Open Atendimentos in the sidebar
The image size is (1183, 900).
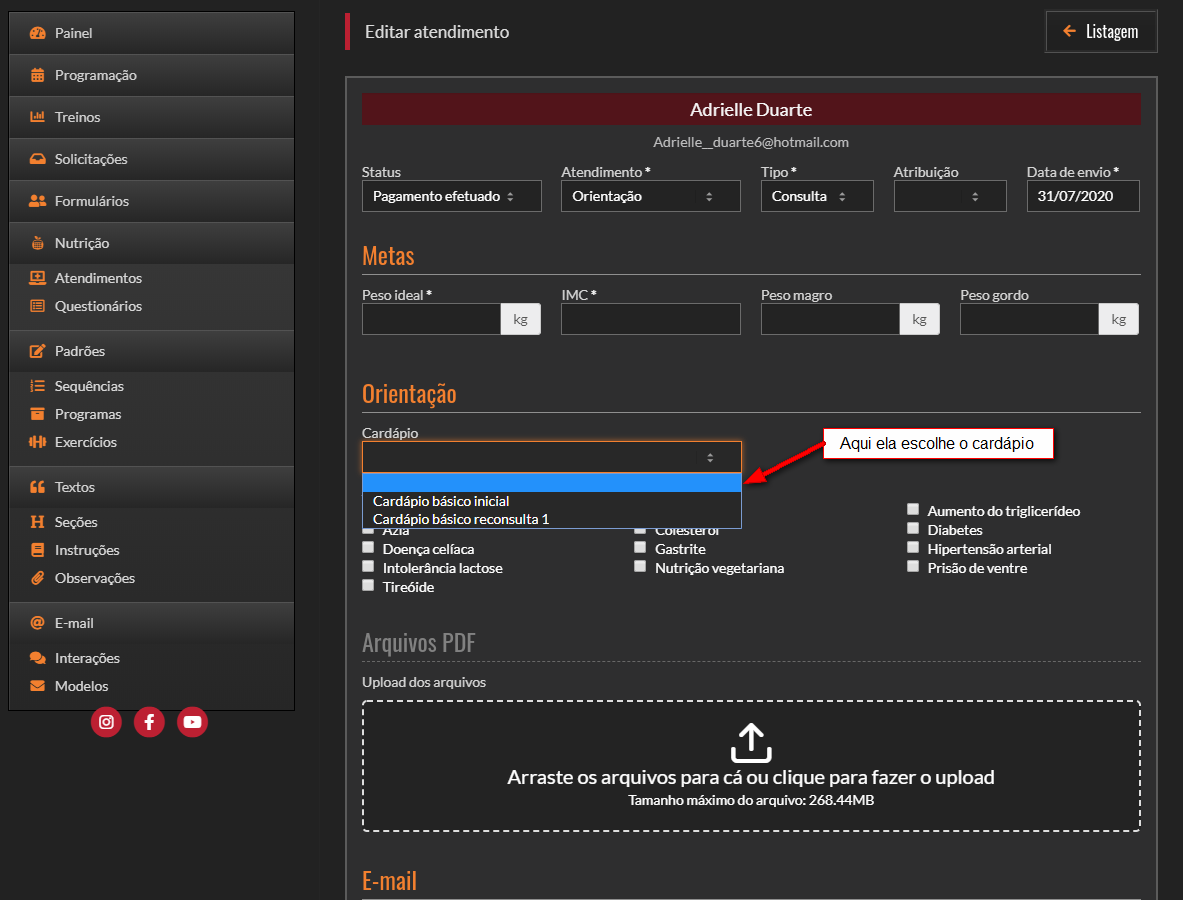tap(98, 278)
